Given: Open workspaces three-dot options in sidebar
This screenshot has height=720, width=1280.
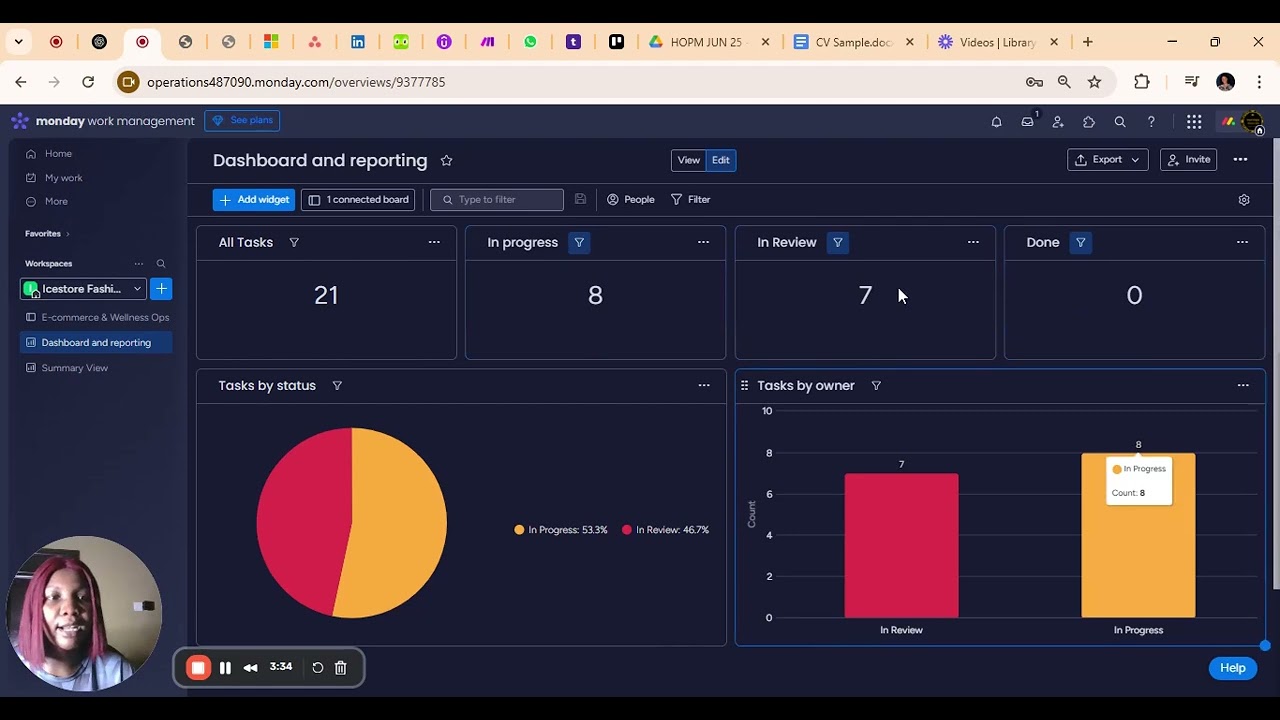Looking at the screenshot, I should (x=139, y=264).
